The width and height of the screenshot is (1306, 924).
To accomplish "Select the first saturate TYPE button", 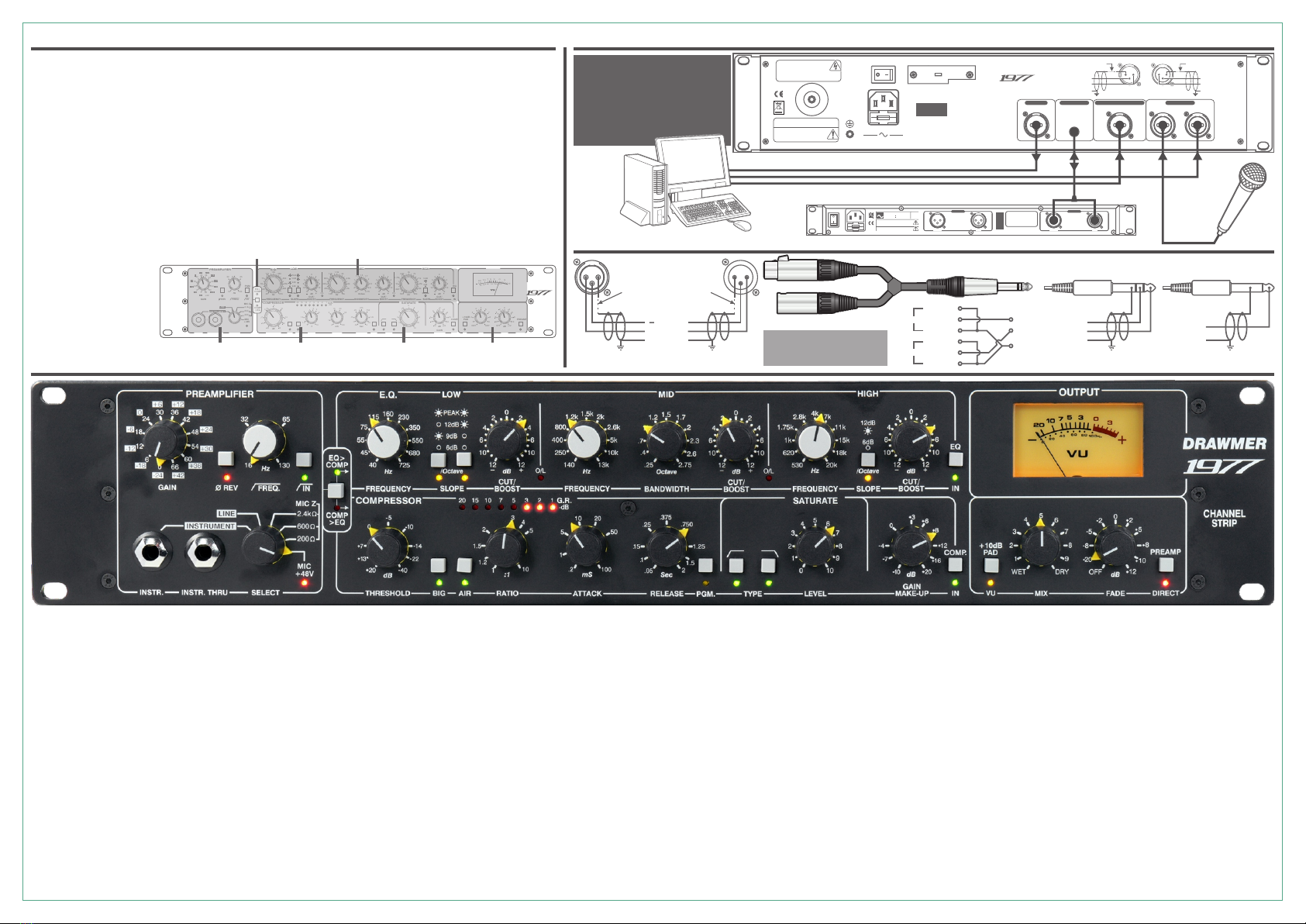I will coord(736,566).
